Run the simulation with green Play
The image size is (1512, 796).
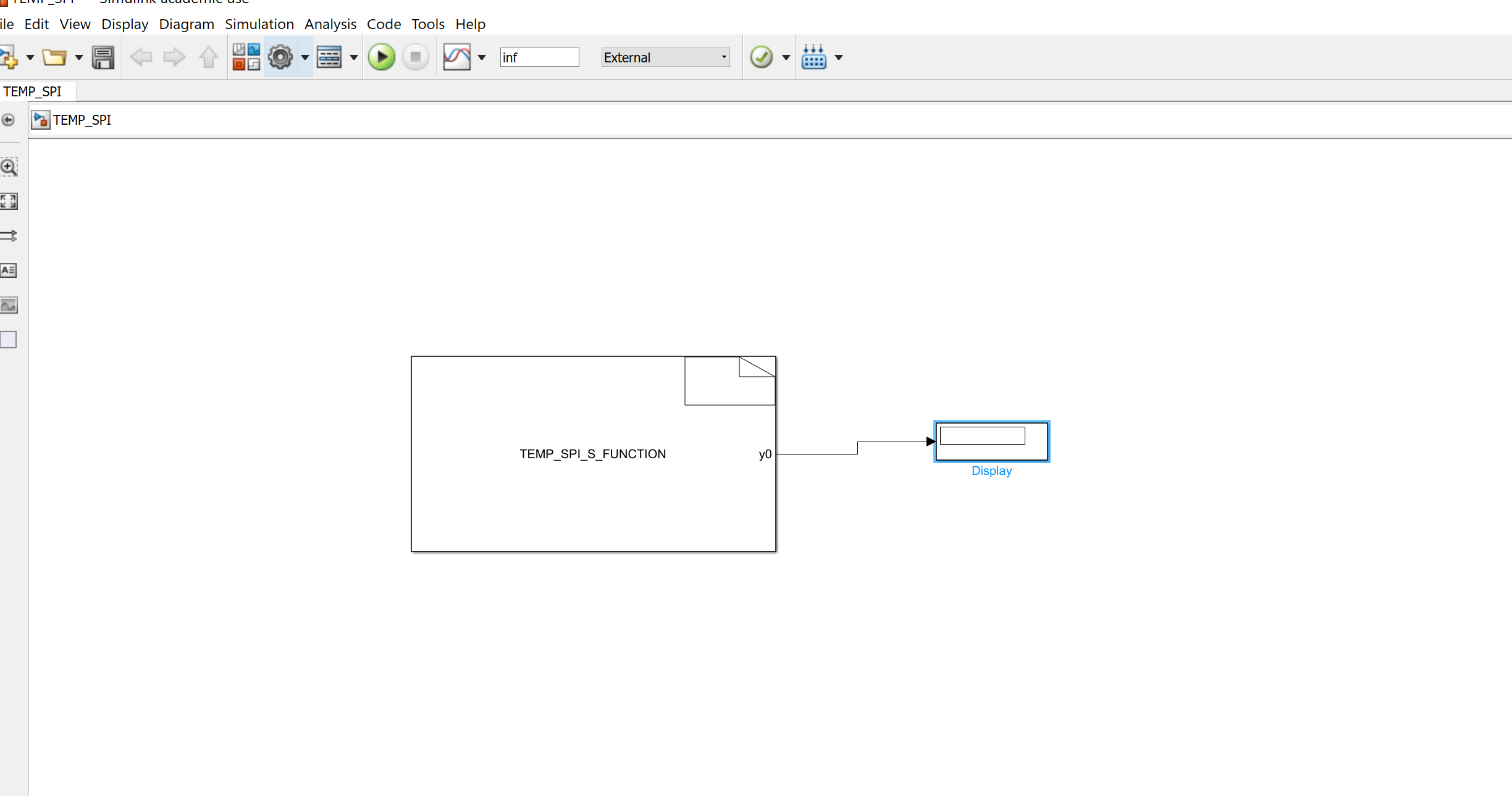point(382,57)
